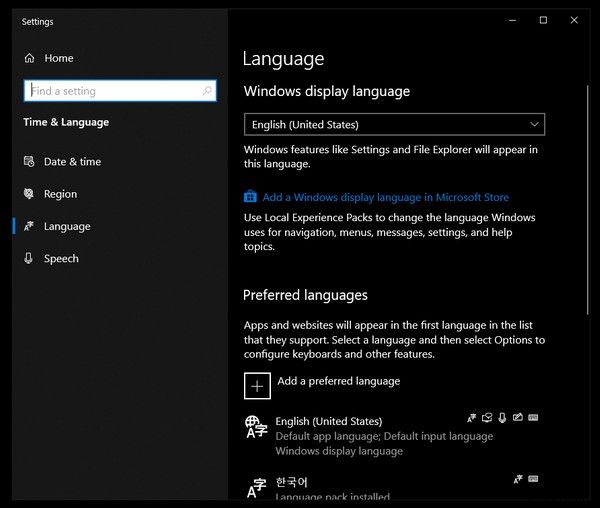600x508 pixels.
Task: Click Add a preferred language label
Action: (338, 381)
